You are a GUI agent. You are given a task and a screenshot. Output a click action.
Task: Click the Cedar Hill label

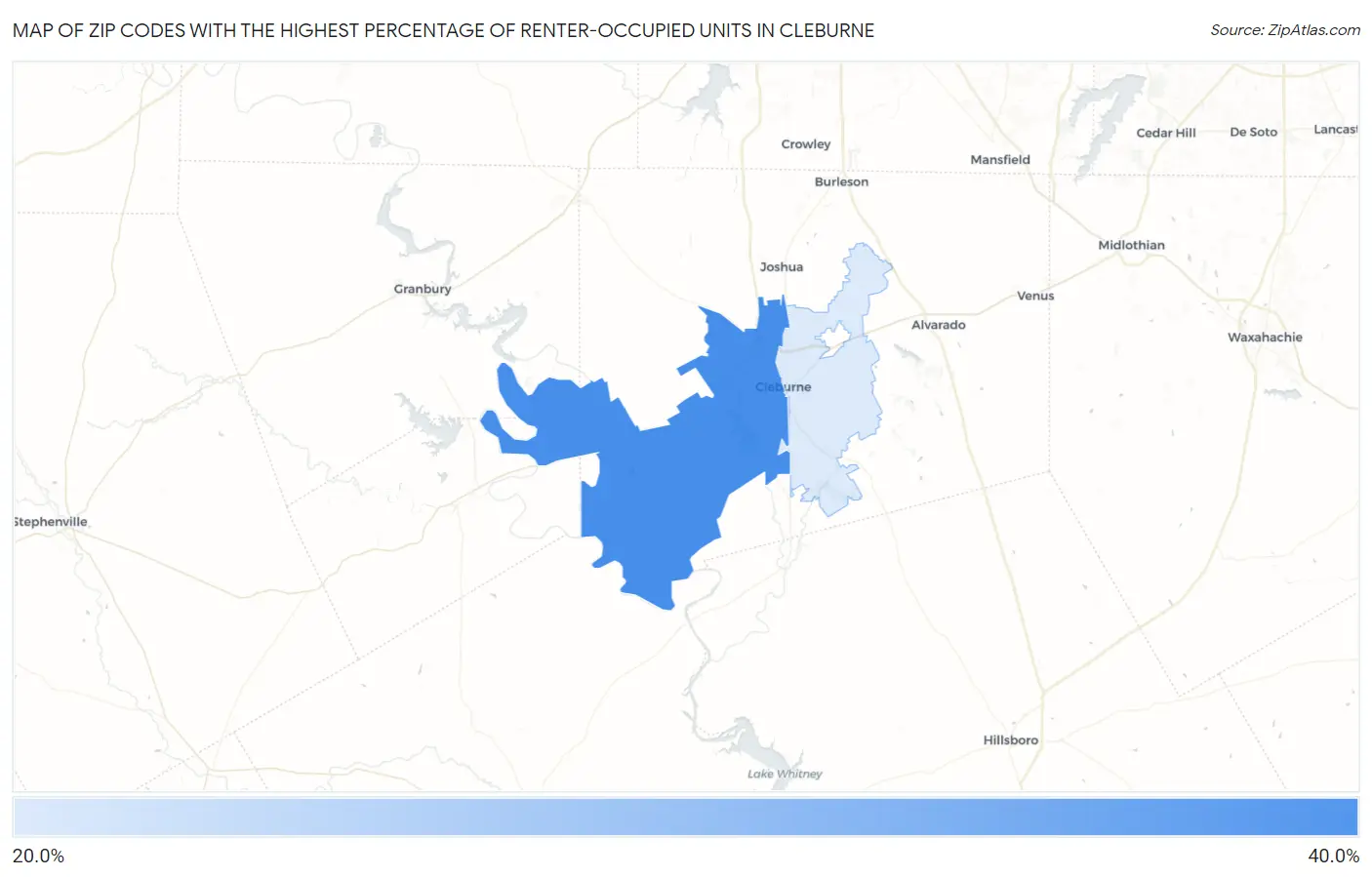tap(1166, 133)
